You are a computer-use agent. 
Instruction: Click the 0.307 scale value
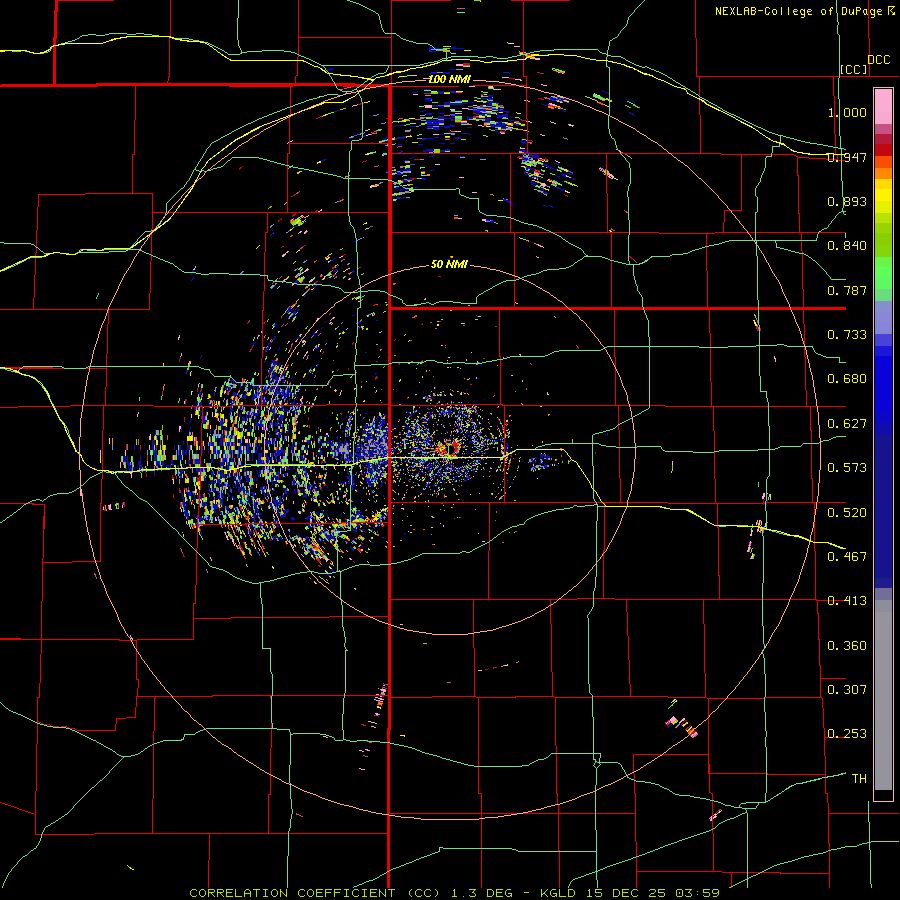click(x=847, y=689)
